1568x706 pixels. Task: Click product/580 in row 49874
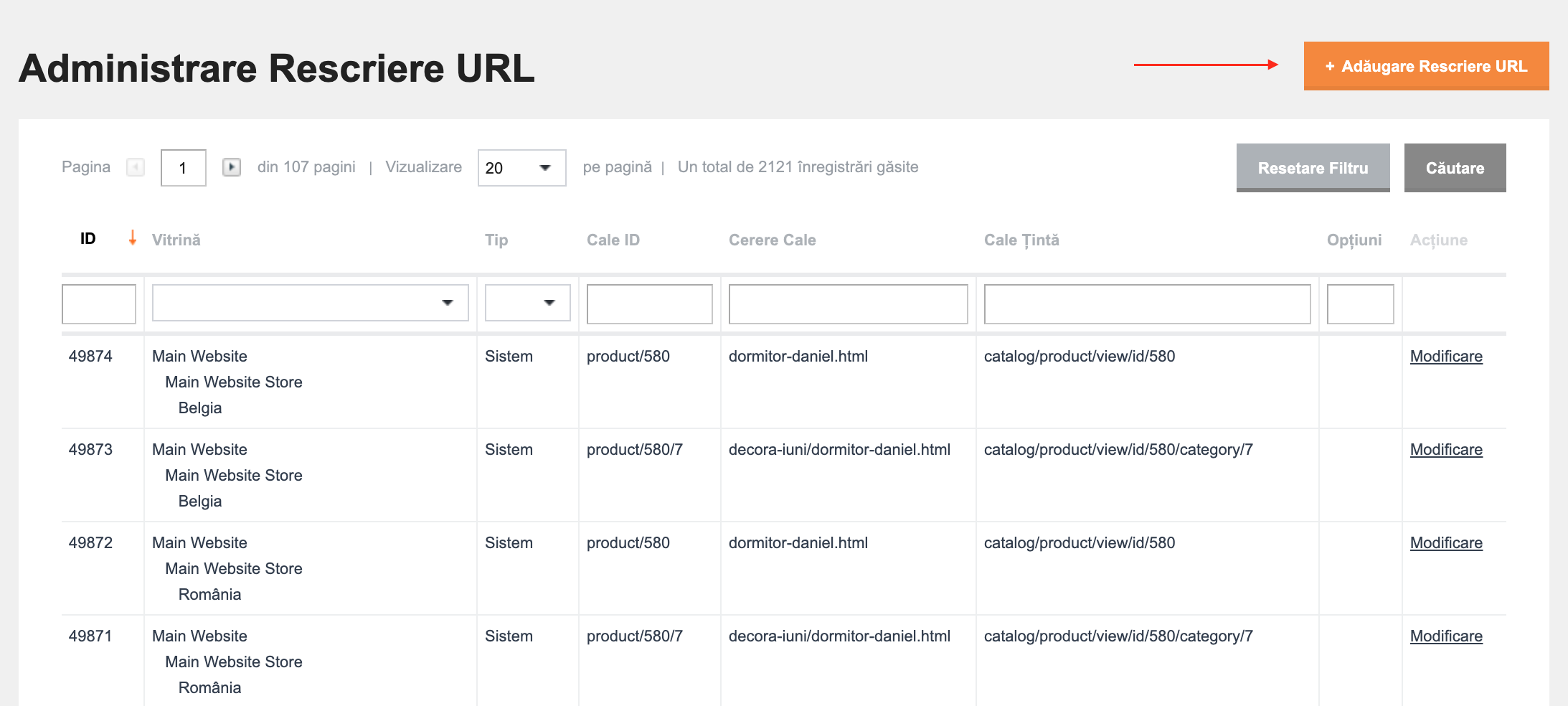point(628,357)
